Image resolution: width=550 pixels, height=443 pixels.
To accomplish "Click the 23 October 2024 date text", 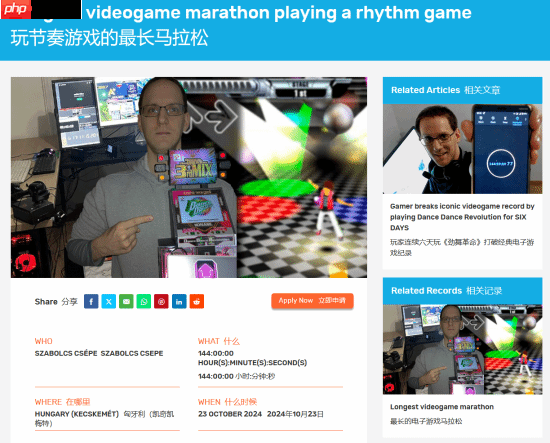I will [230, 414].
